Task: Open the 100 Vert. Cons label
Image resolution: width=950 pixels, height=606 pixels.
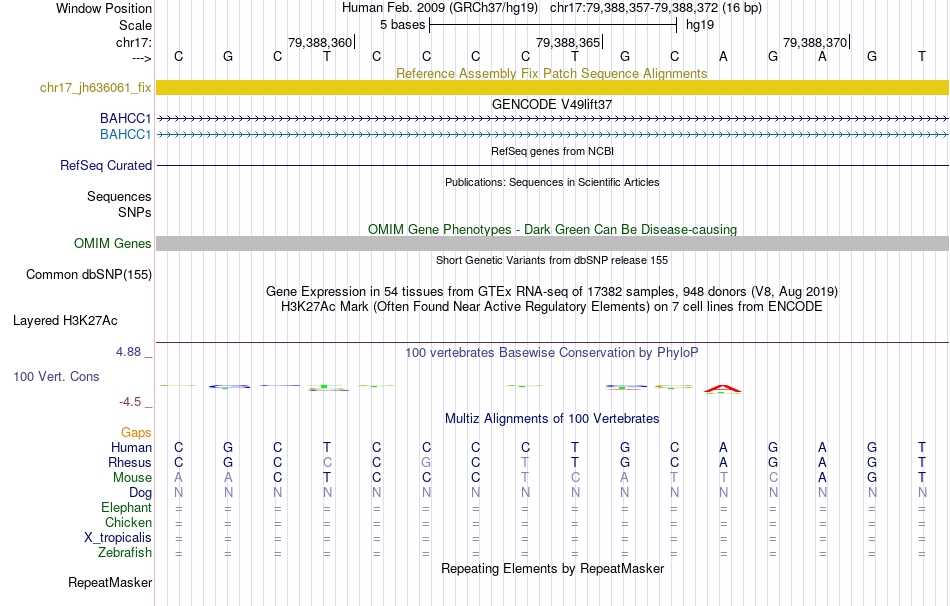Action: coord(56,376)
